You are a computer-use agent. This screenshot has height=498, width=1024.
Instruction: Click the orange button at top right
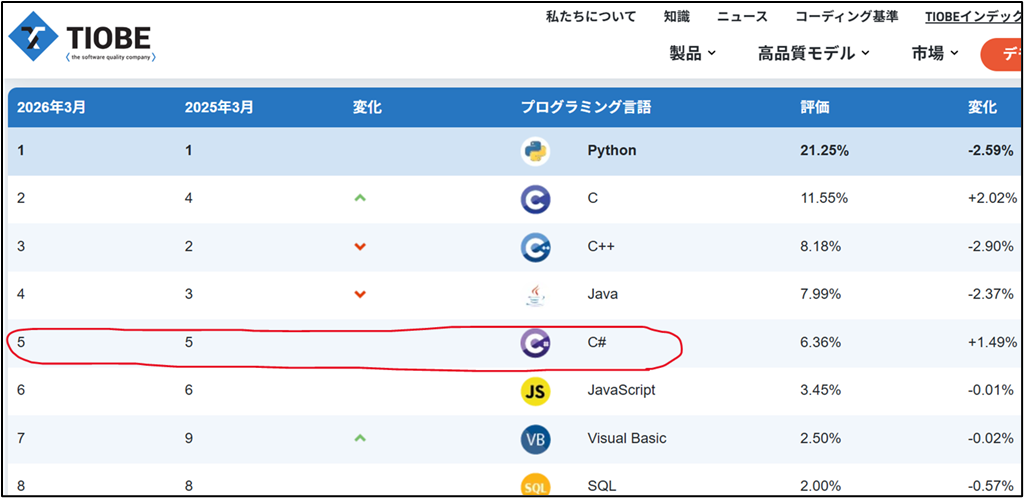1001,55
